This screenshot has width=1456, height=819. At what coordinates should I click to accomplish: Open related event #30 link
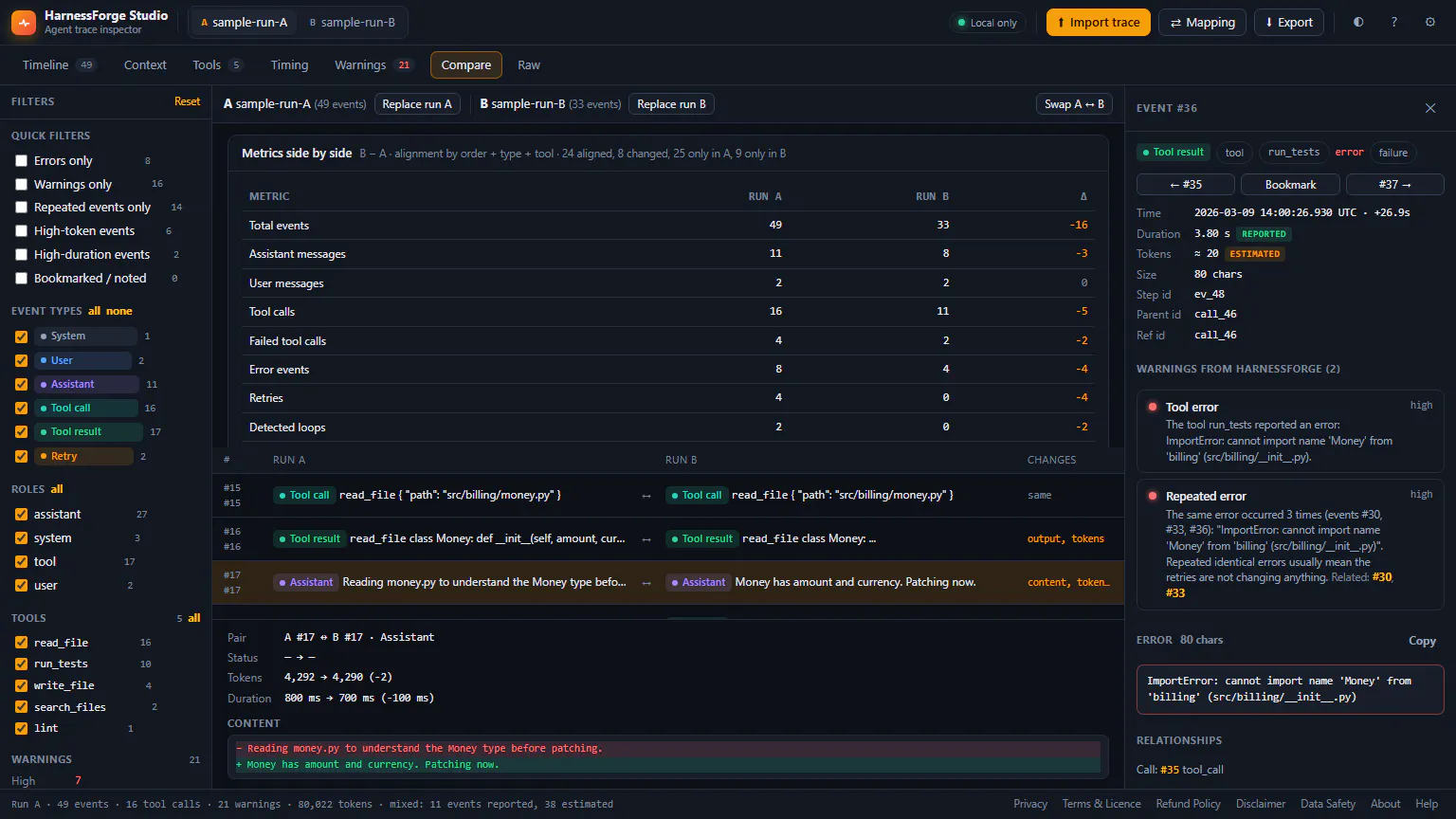1382,576
